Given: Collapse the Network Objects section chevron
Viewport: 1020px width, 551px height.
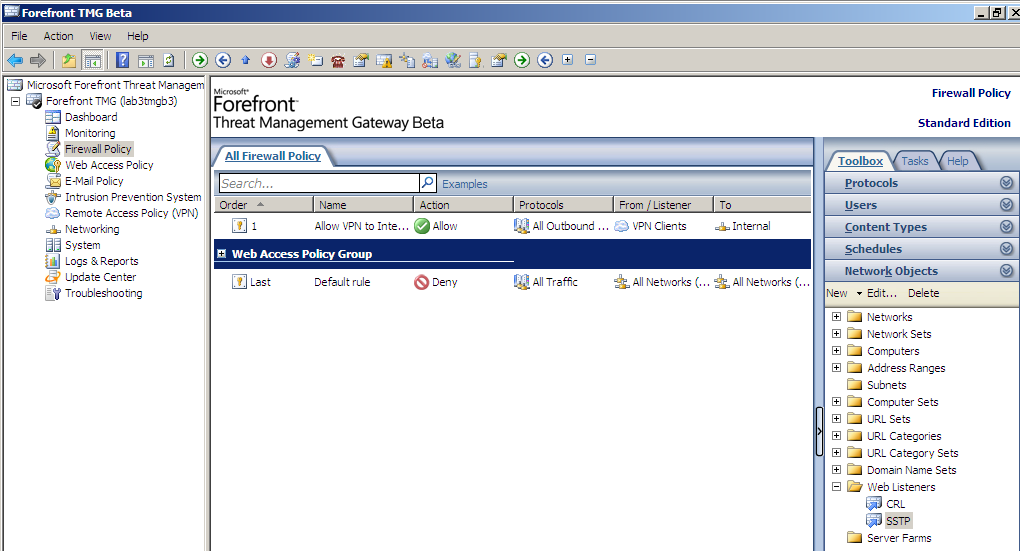Looking at the screenshot, I should coord(1006,271).
